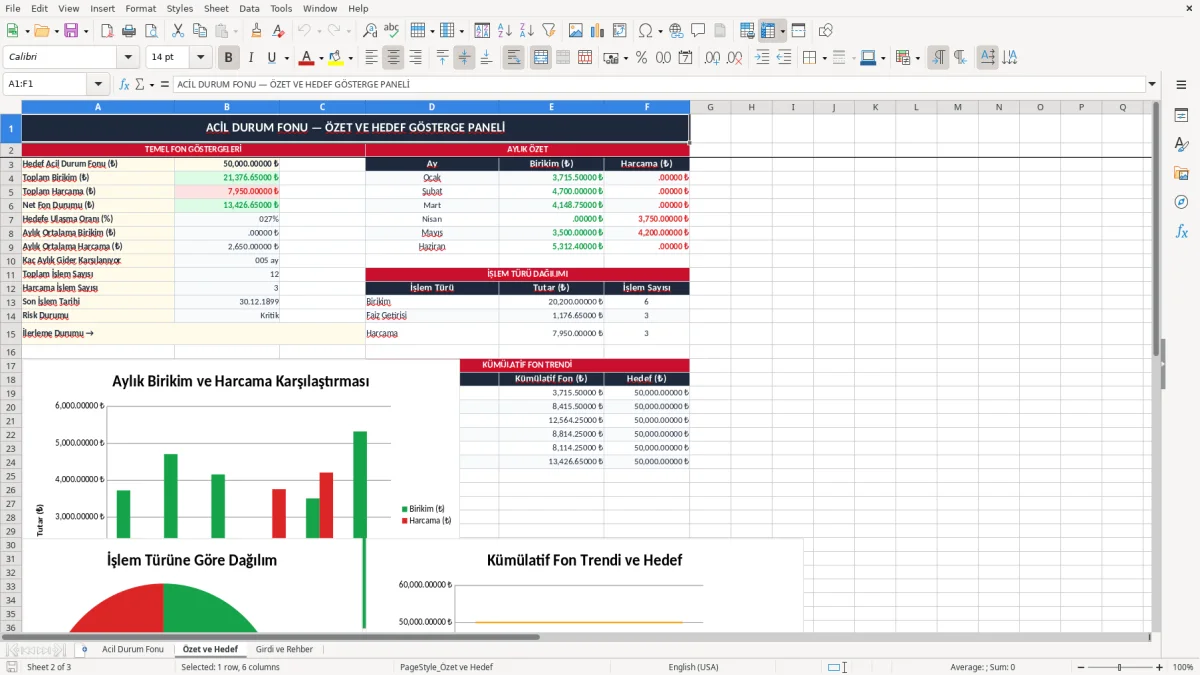Open Function Wizard fx icon
Viewport: 1200px width, 675px height.
[124, 85]
